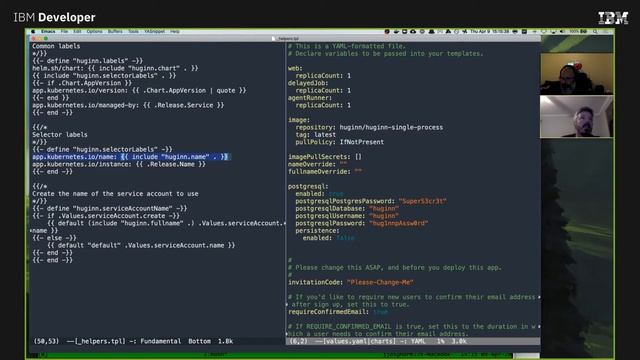Click the YAML mode label in mode line
The height and width of the screenshot is (360, 640).
tap(418, 341)
